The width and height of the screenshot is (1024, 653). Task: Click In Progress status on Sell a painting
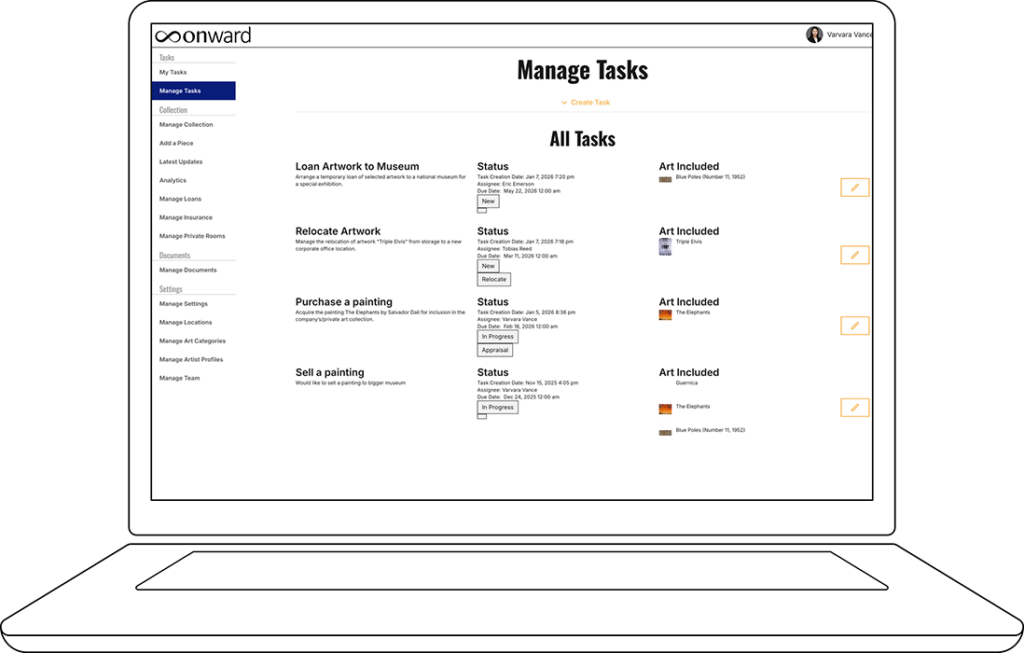[497, 407]
